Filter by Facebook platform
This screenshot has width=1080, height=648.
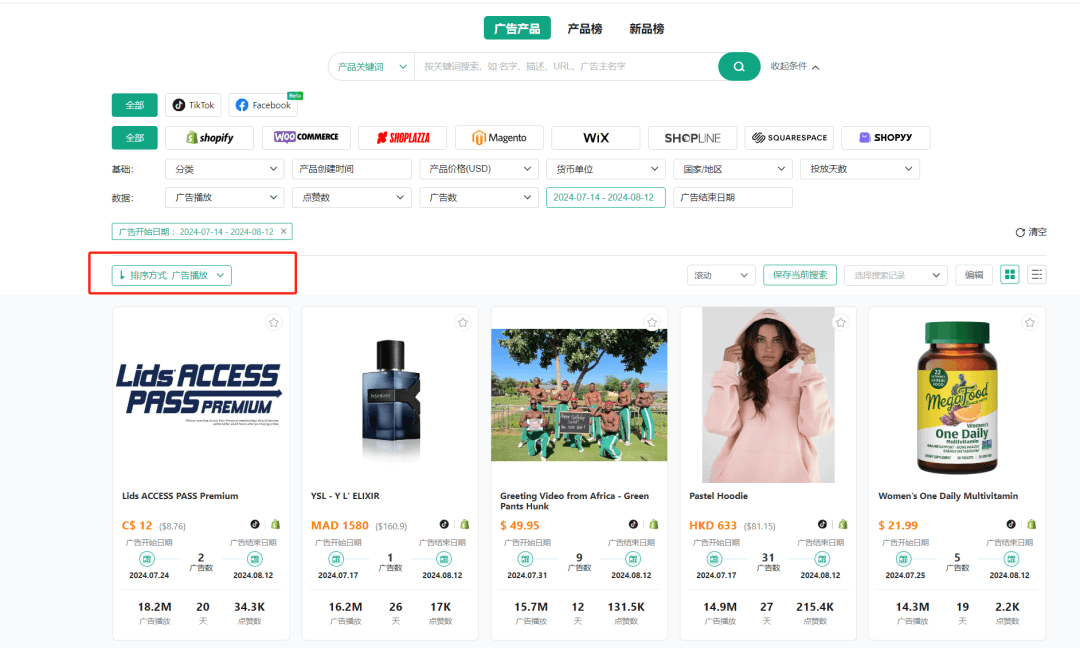[x=264, y=105]
